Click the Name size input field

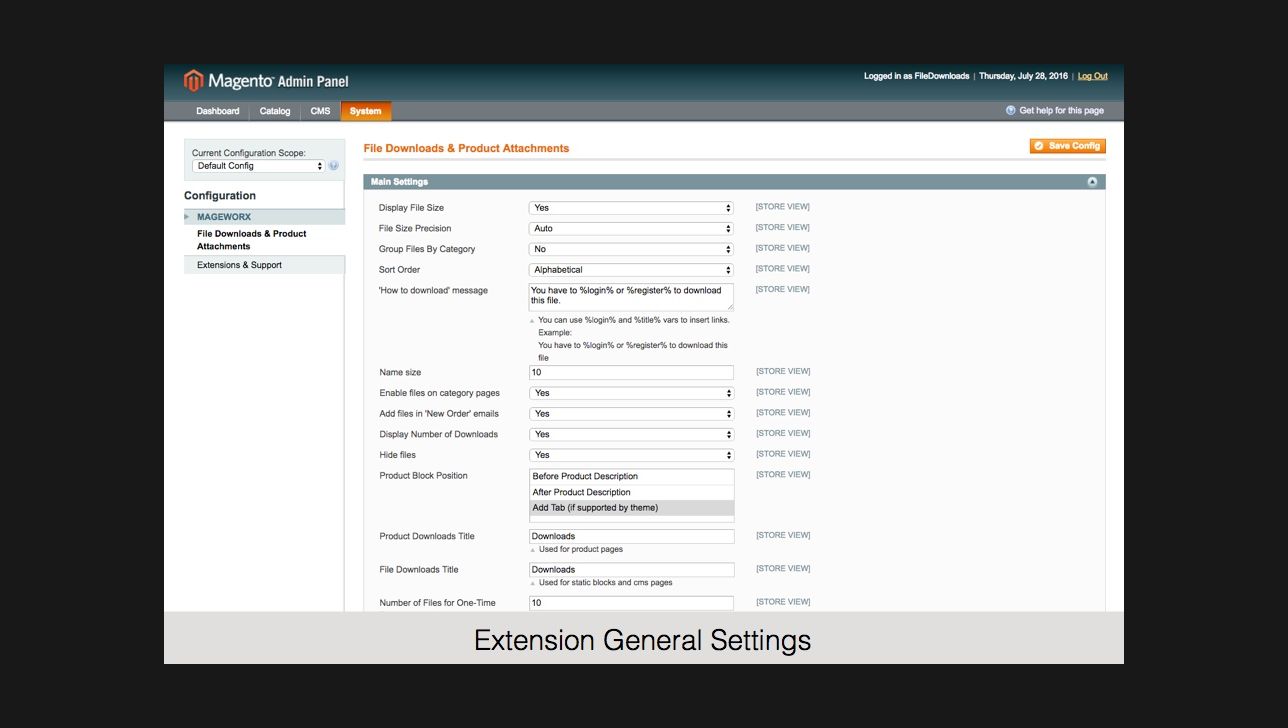click(631, 371)
